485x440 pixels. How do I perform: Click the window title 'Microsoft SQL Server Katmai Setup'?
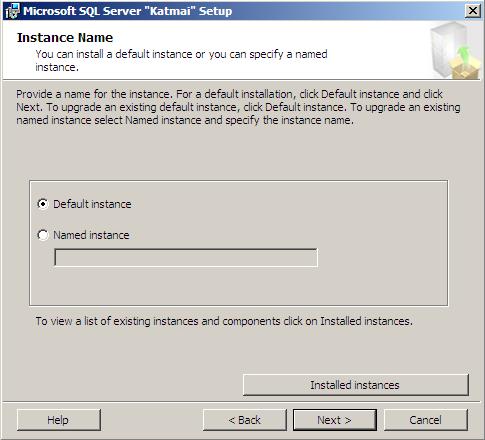(x=128, y=11)
